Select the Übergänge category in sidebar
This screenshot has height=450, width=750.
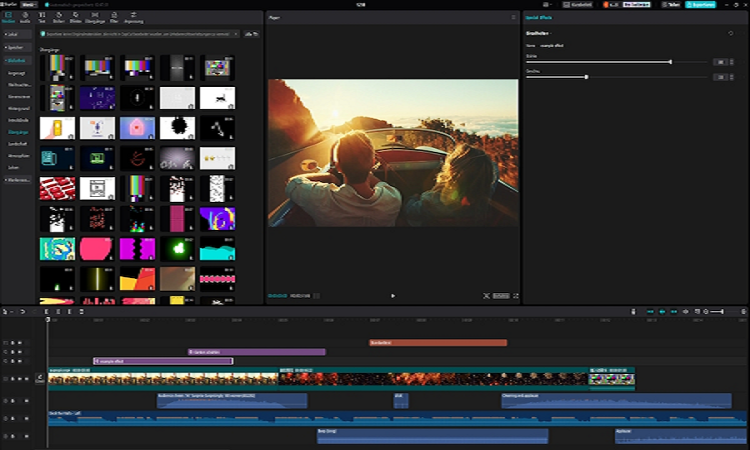[18, 131]
